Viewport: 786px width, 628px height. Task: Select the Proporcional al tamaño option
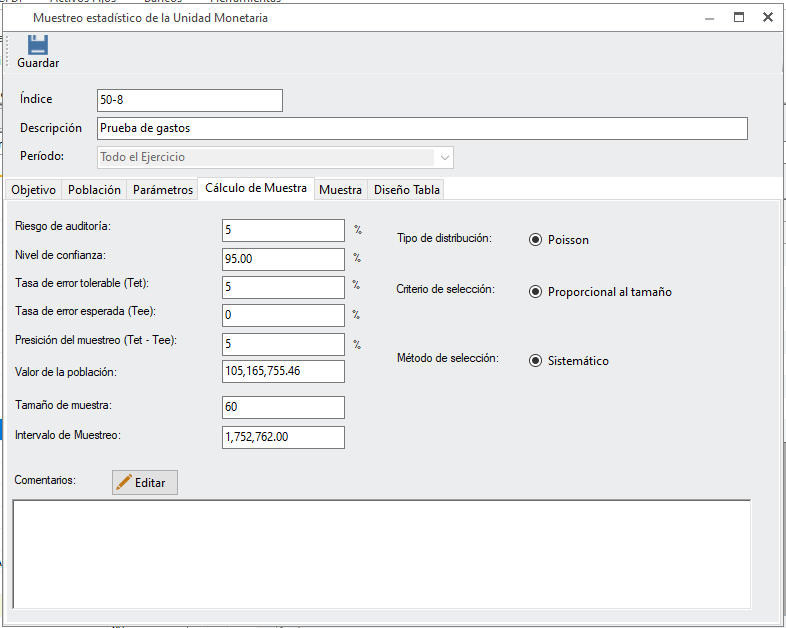[536, 292]
